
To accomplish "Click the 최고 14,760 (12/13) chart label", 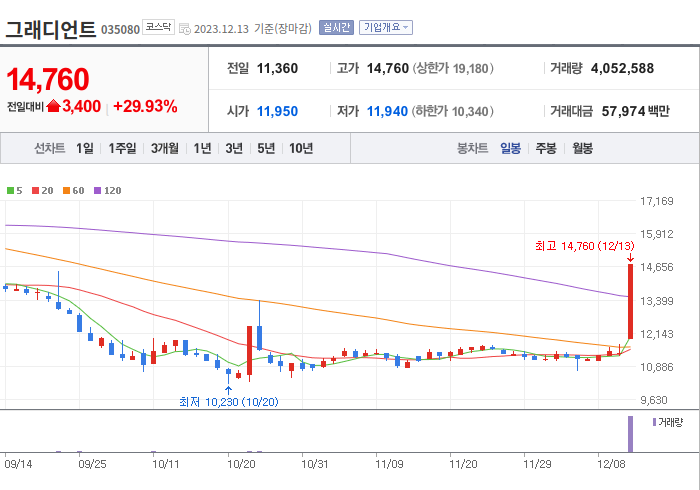I will tap(584, 246).
